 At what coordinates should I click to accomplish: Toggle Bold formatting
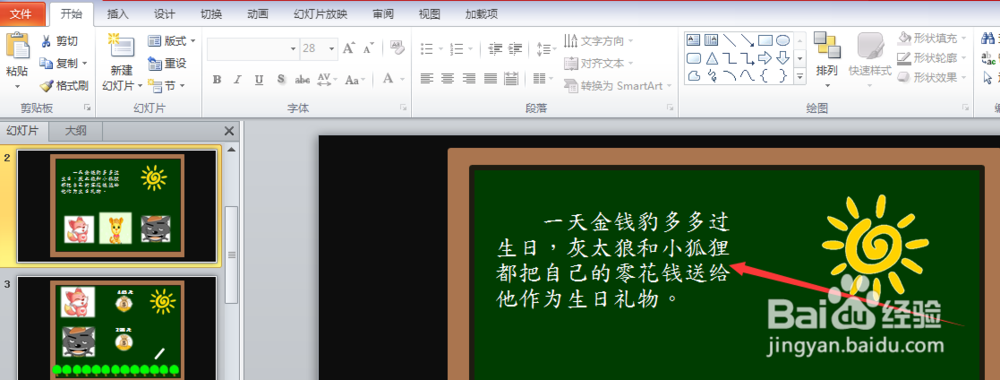pyautogui.click(x=217, y=80)
